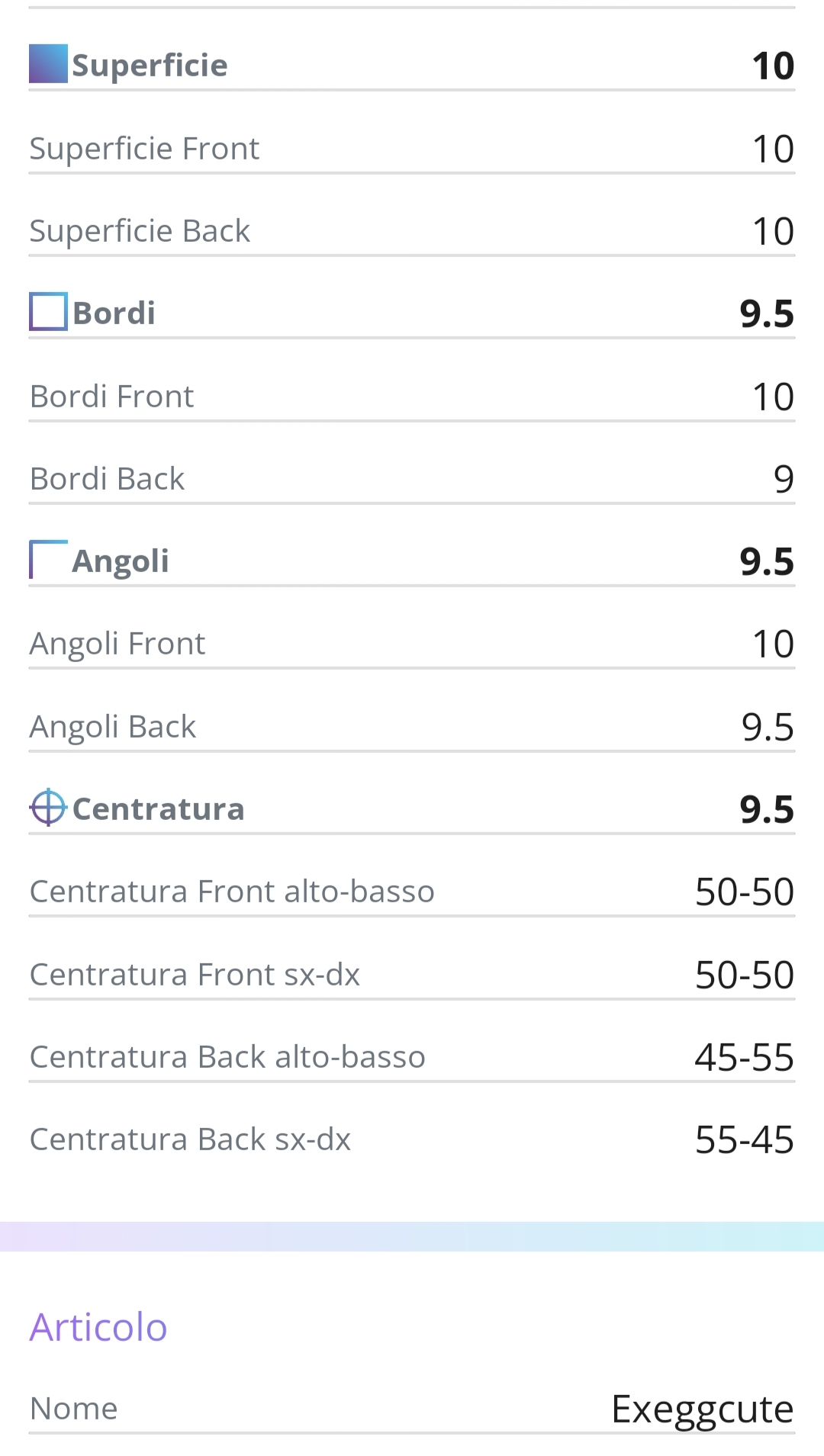Image resolution: width=824 pixels, height=1456 pixels.
Task: Tap the Exeggcute name value
Action: tap(703, 1409)
